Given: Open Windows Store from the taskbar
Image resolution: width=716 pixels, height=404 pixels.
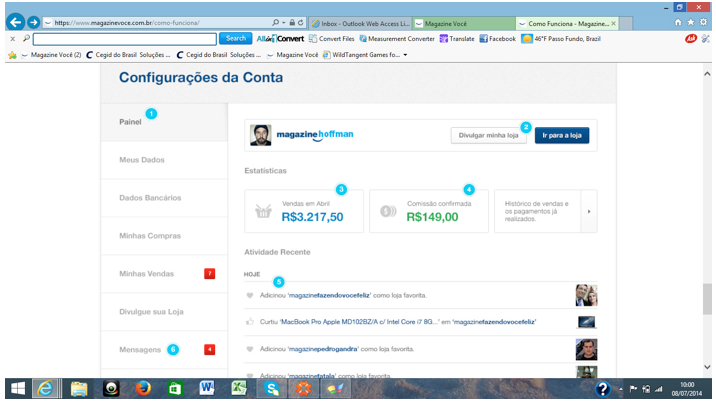Looking at the screenshot, I should (175, 388).
